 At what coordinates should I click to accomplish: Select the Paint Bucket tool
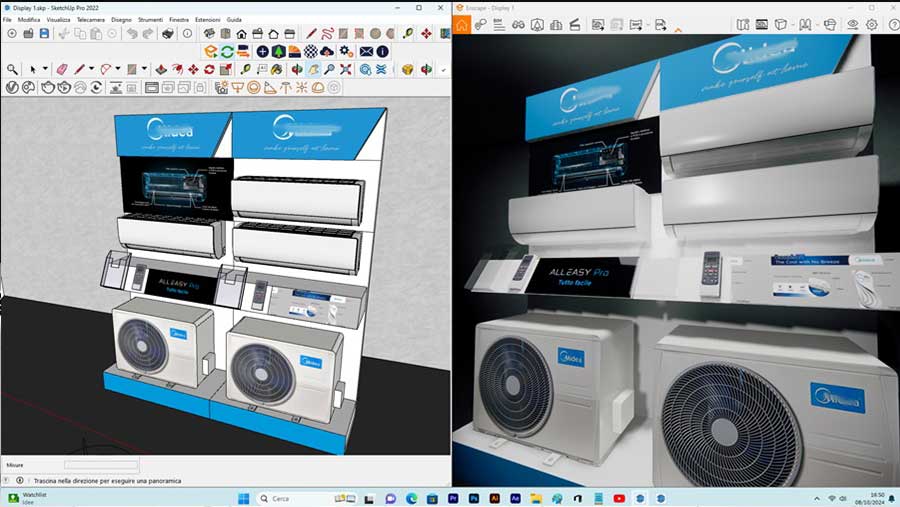(277, 69)
